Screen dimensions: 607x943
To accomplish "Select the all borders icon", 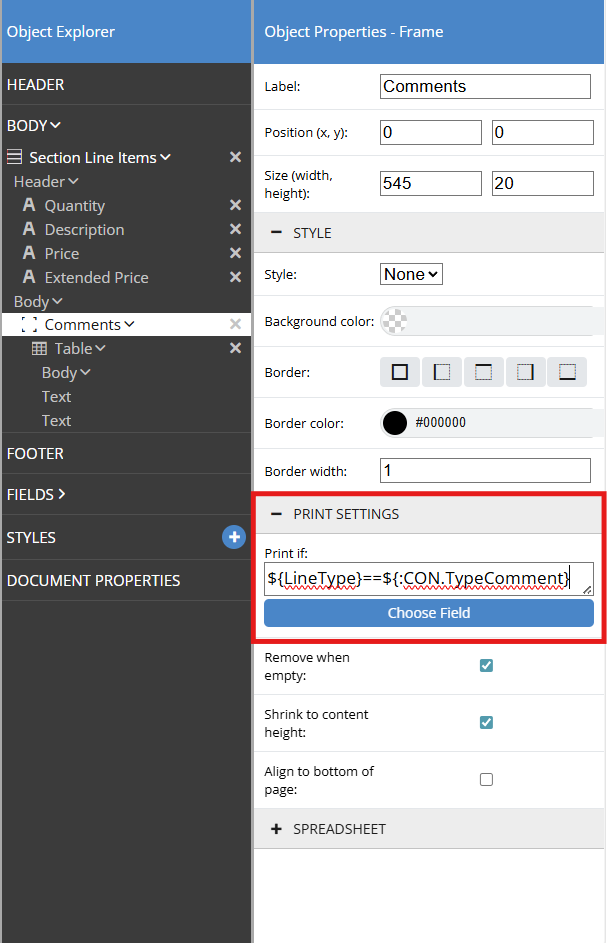I will click(x=400, y=372).
